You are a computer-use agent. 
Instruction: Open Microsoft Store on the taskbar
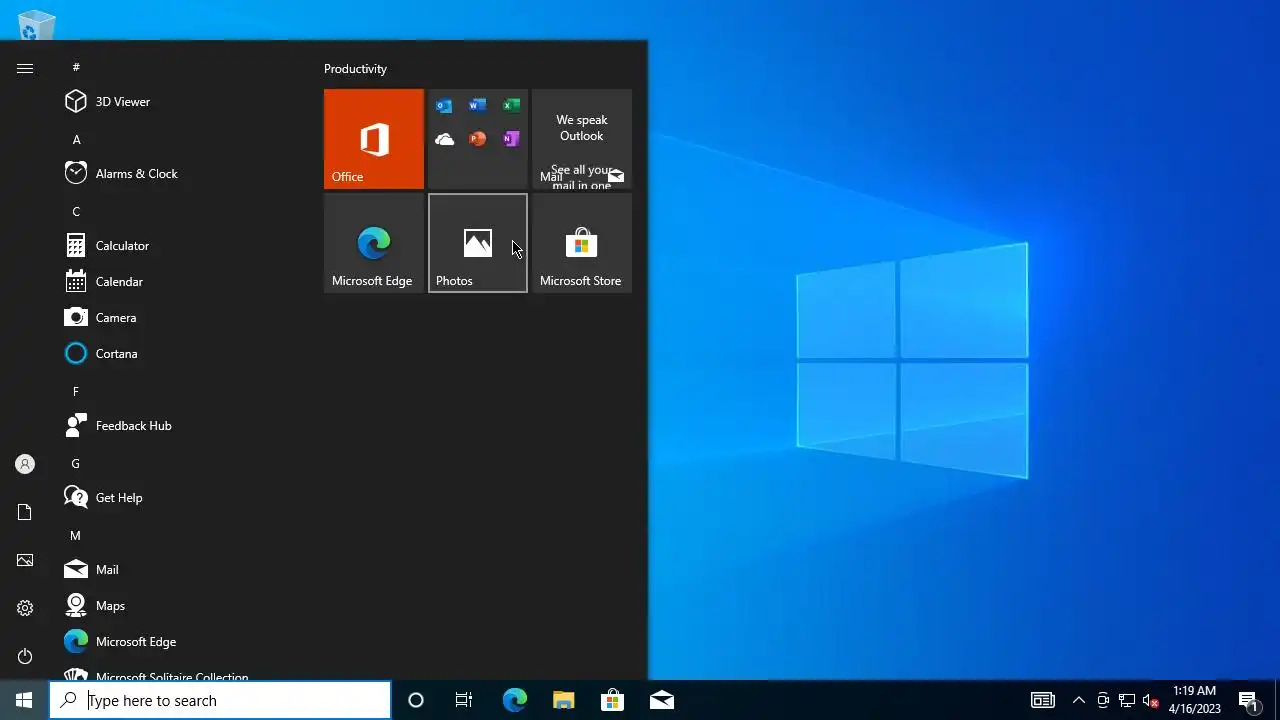pos(612,700)
